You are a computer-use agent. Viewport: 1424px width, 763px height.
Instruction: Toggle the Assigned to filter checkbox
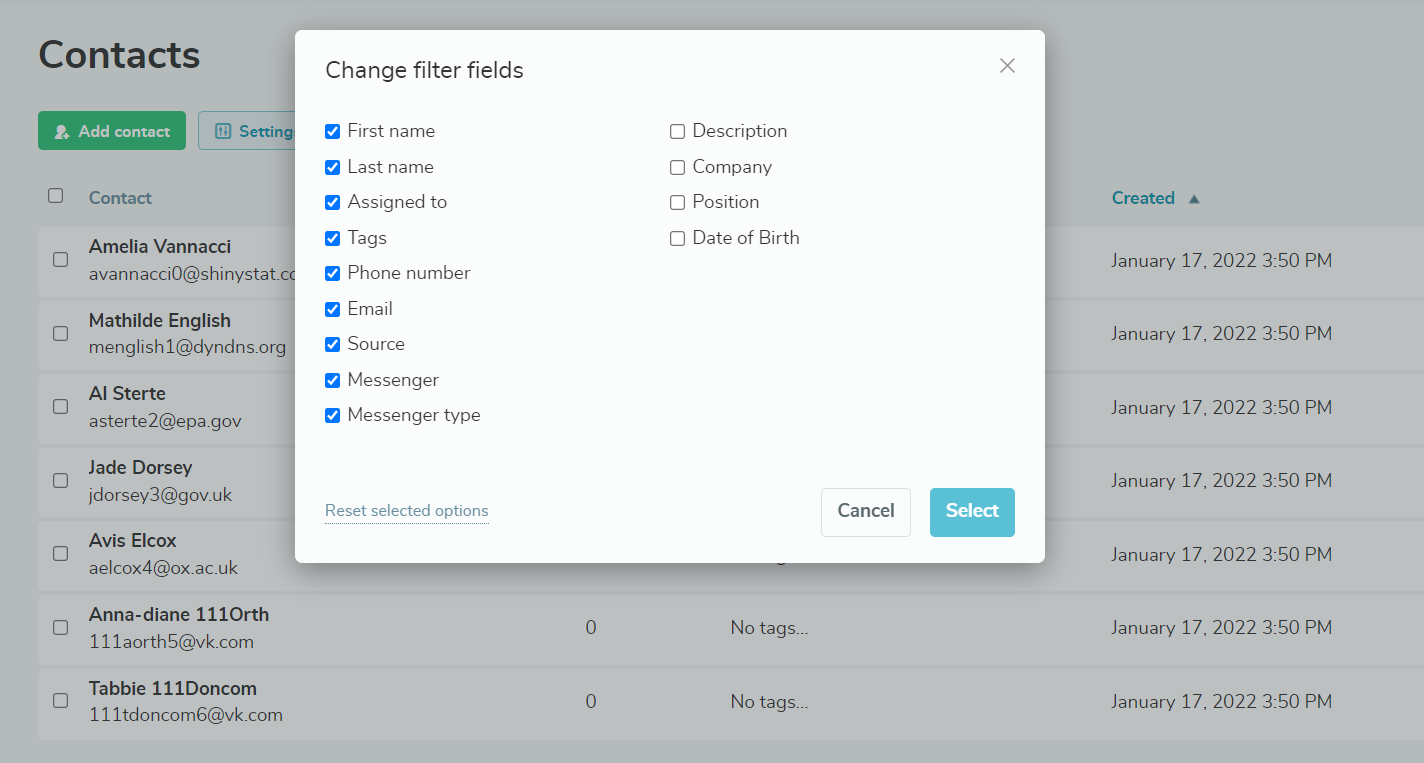pyautogui.click(x=333, y=202)
